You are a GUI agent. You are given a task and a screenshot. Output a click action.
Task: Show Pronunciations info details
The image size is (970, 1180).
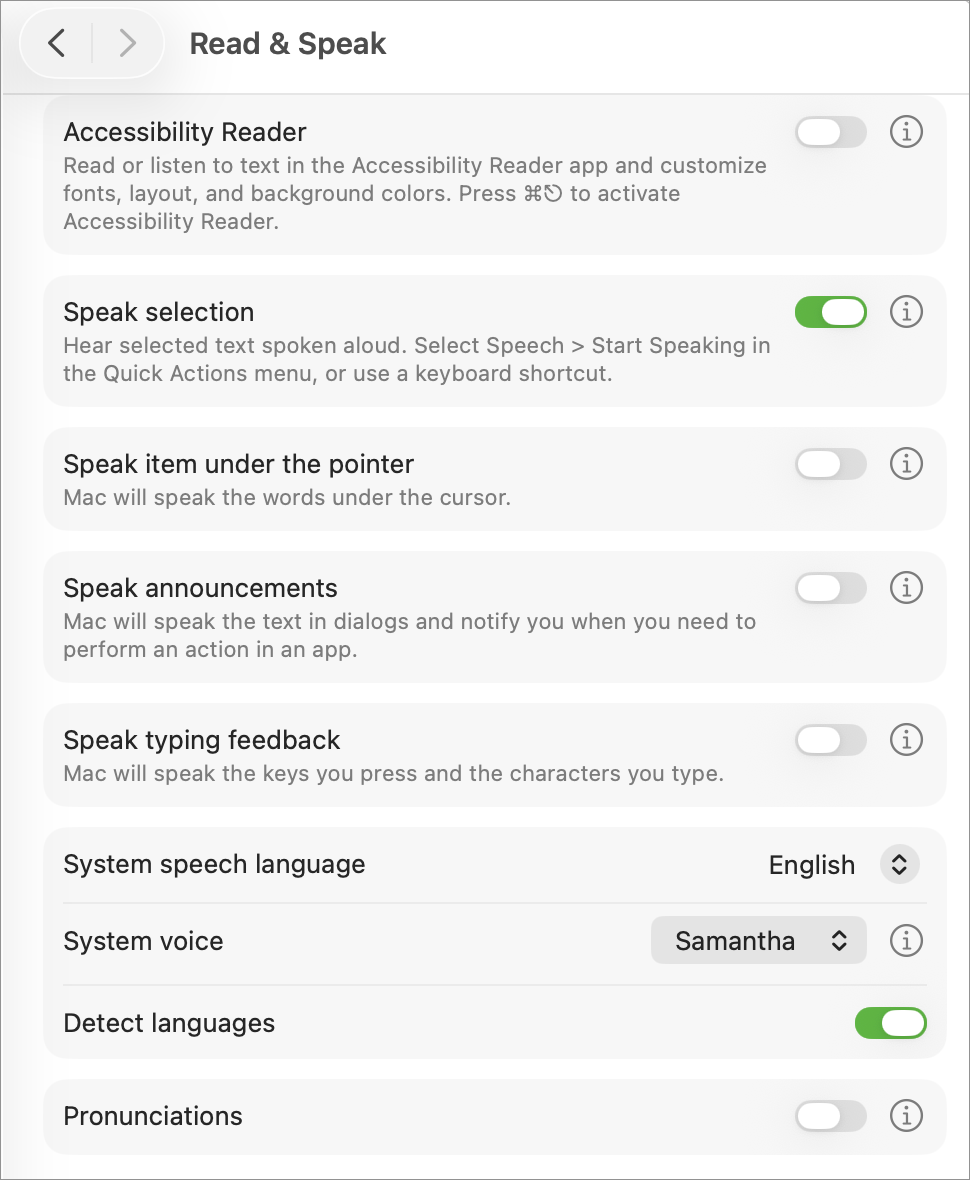(x=906, y=1116)
